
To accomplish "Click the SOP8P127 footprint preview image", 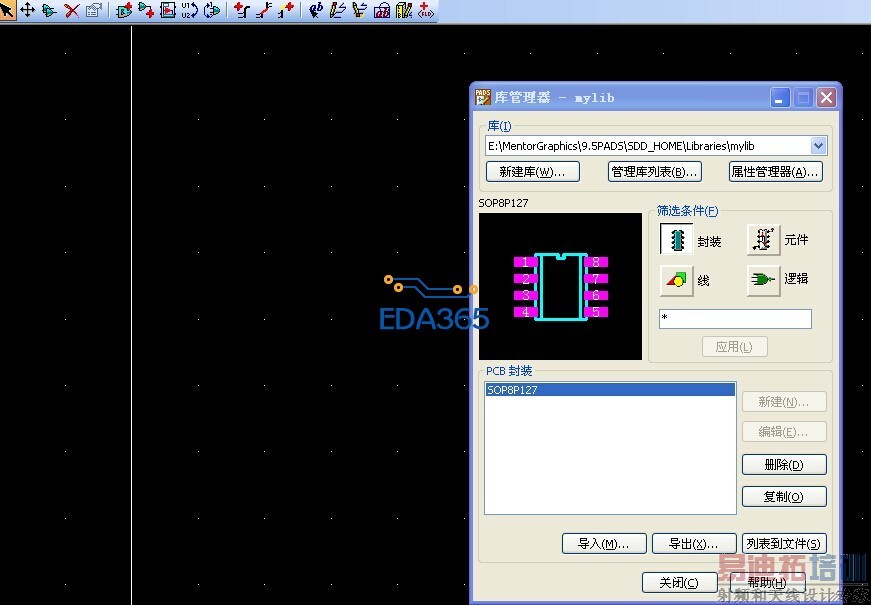I will point(560,286).
